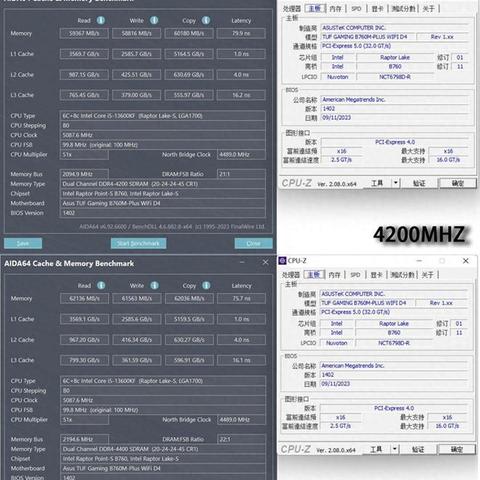Click the 2094.9 MHz Memory Bus field

click(84, 174)
